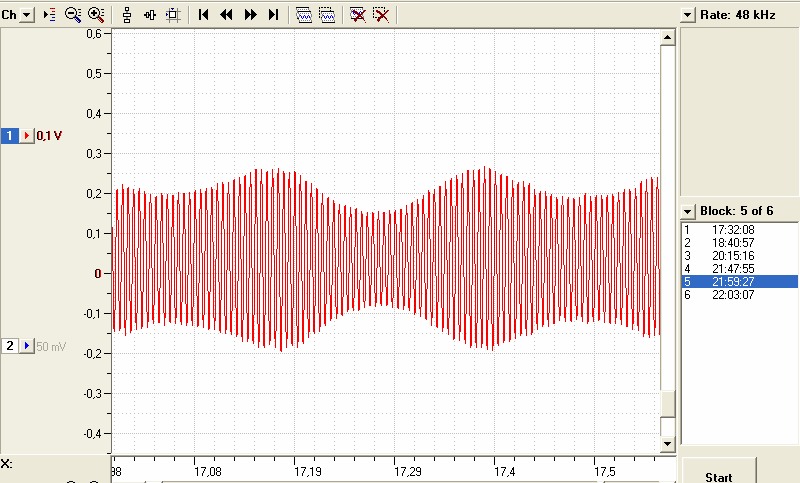The width and height of the screenshot is (800, 483).
Task: Click channel 1 scale 0,1 V label
Action: pyautogui.click(x=49, y=136)
